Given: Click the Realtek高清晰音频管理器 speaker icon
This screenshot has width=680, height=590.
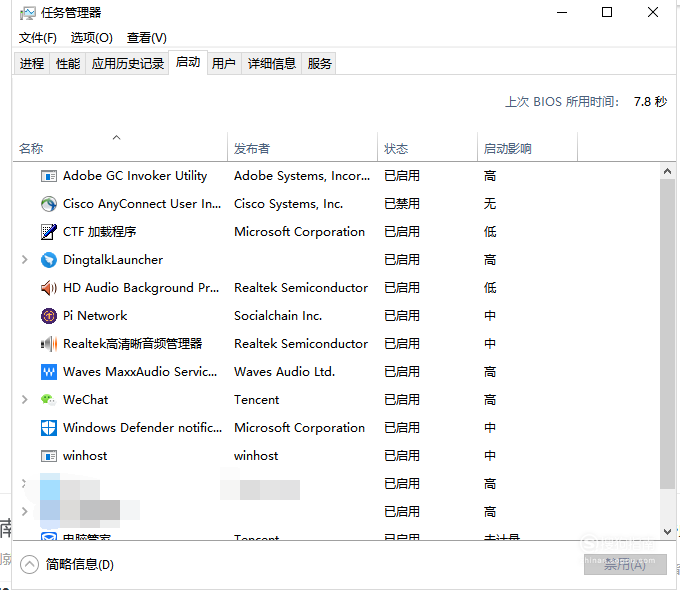Looking at the screenshot, I should tap(49, 344).
